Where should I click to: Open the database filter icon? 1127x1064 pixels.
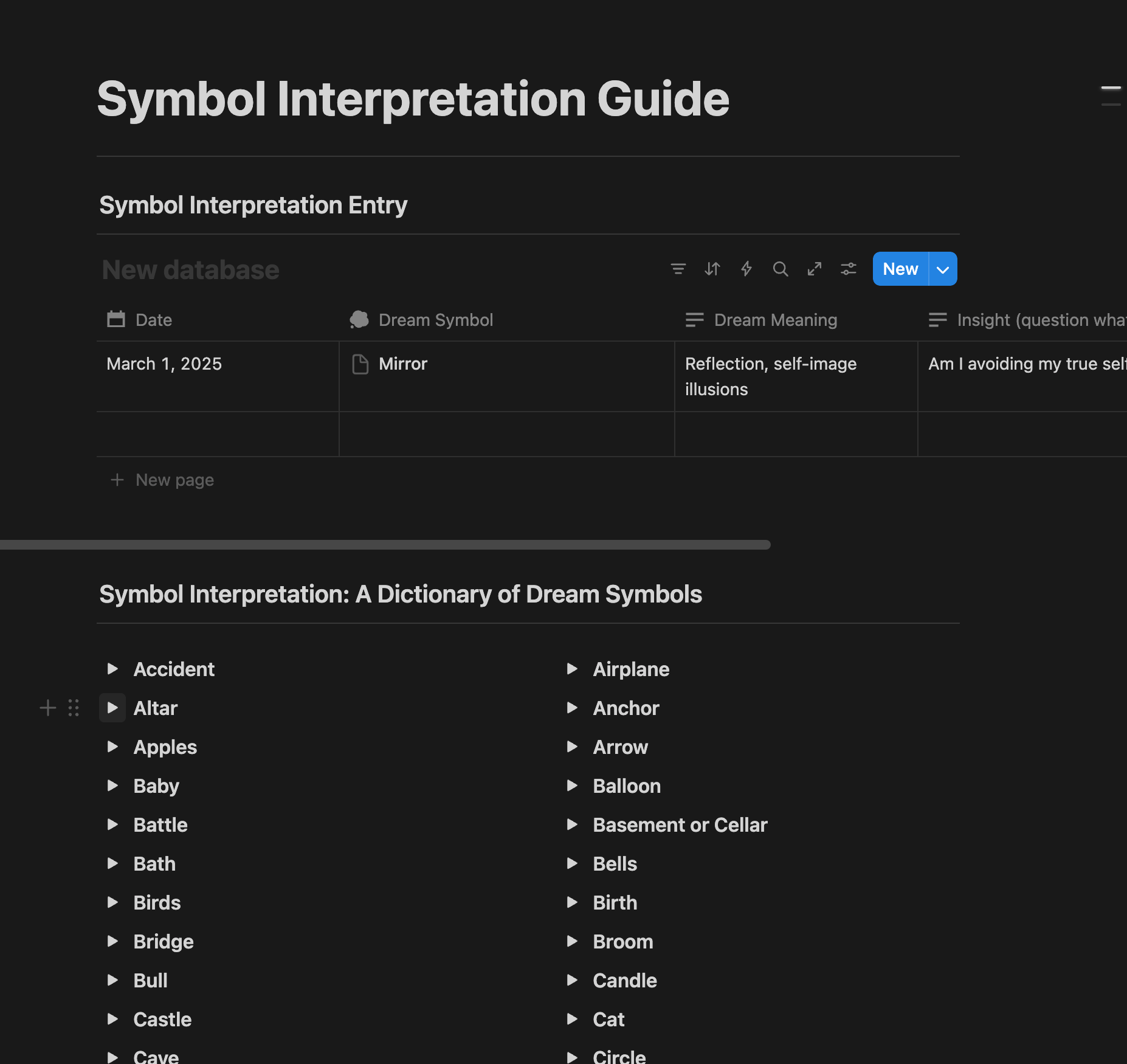pyautogui.click(x=678, y=269)
